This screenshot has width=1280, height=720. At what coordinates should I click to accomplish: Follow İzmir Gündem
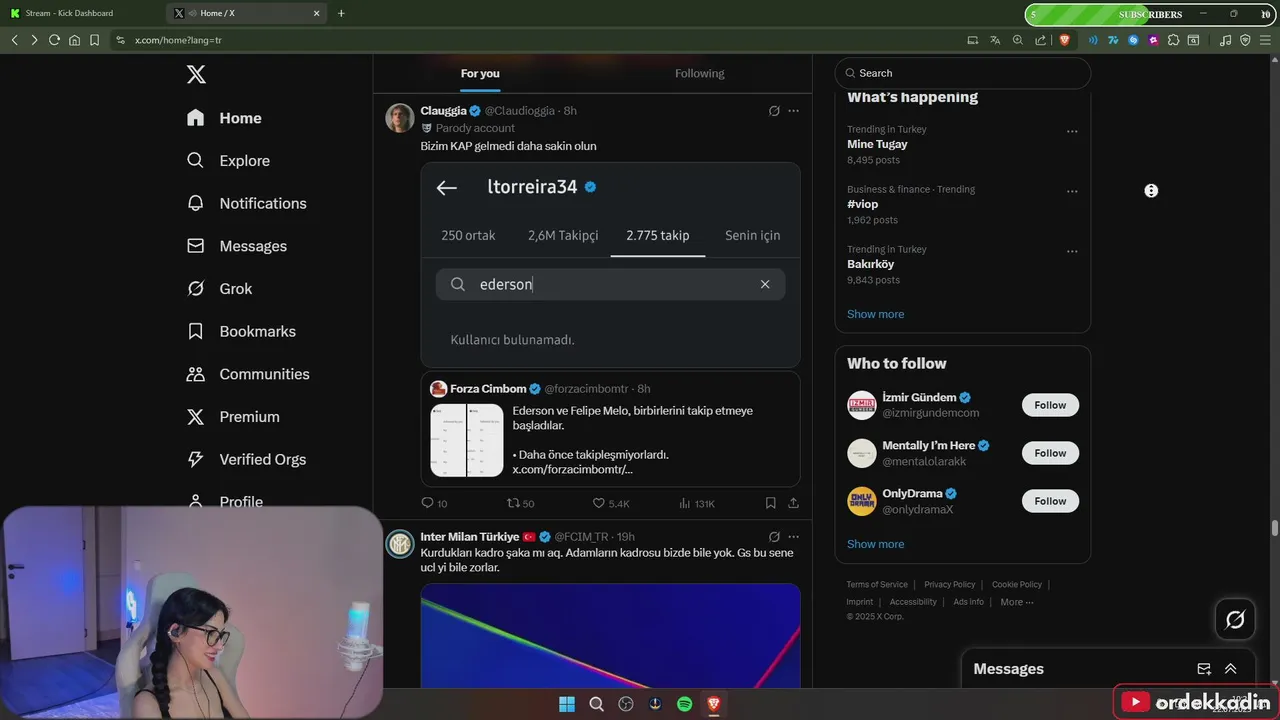pos(1050,405)
